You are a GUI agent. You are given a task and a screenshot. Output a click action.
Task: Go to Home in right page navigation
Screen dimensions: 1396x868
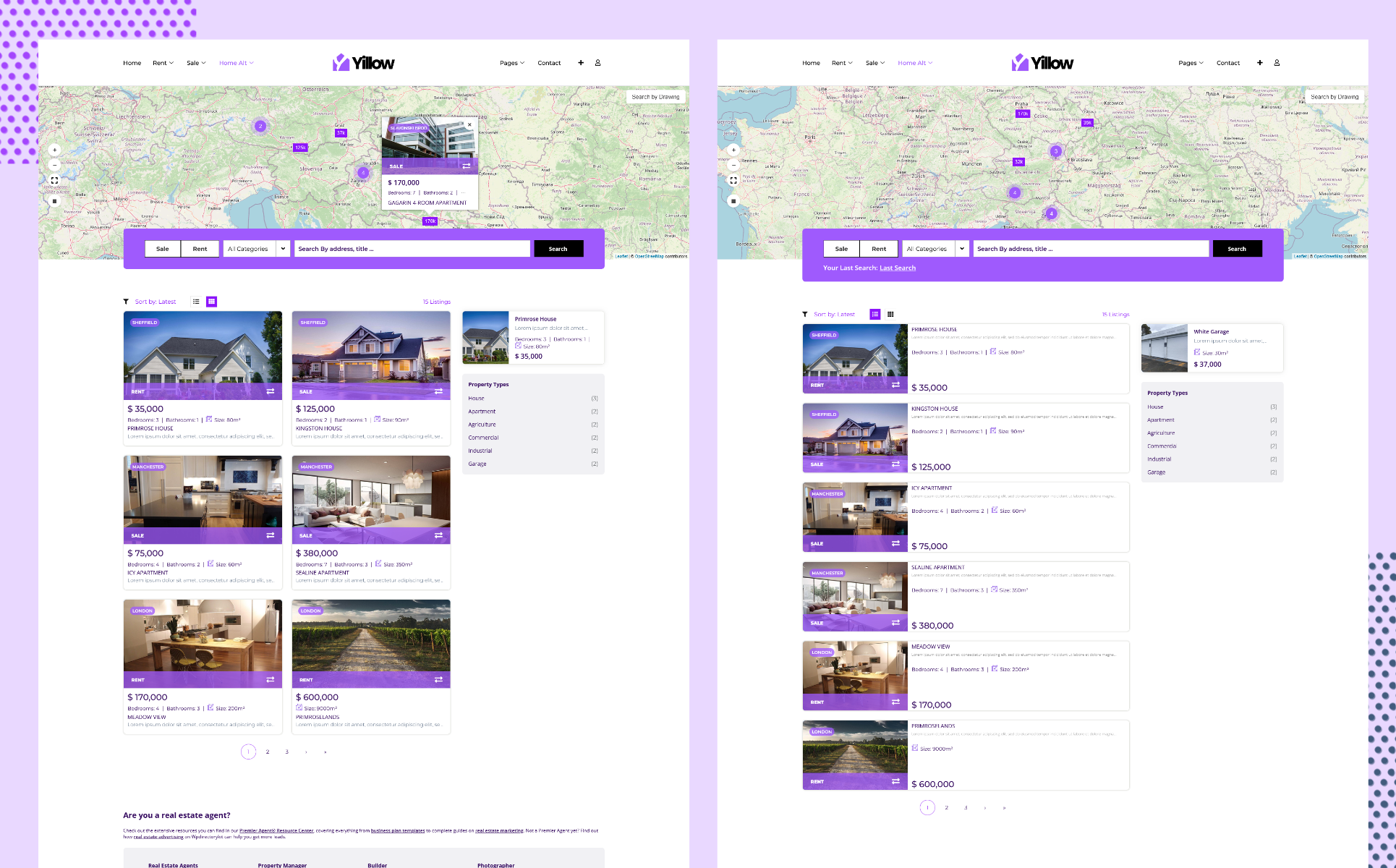click(811, 63)
